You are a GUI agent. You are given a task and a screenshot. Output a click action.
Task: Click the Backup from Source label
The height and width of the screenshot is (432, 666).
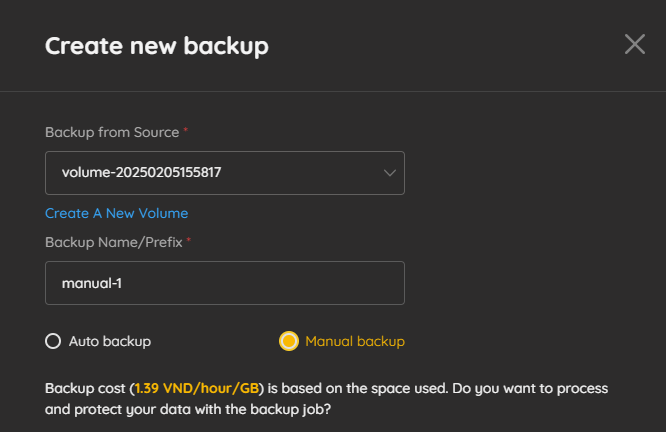pos(112,133)
